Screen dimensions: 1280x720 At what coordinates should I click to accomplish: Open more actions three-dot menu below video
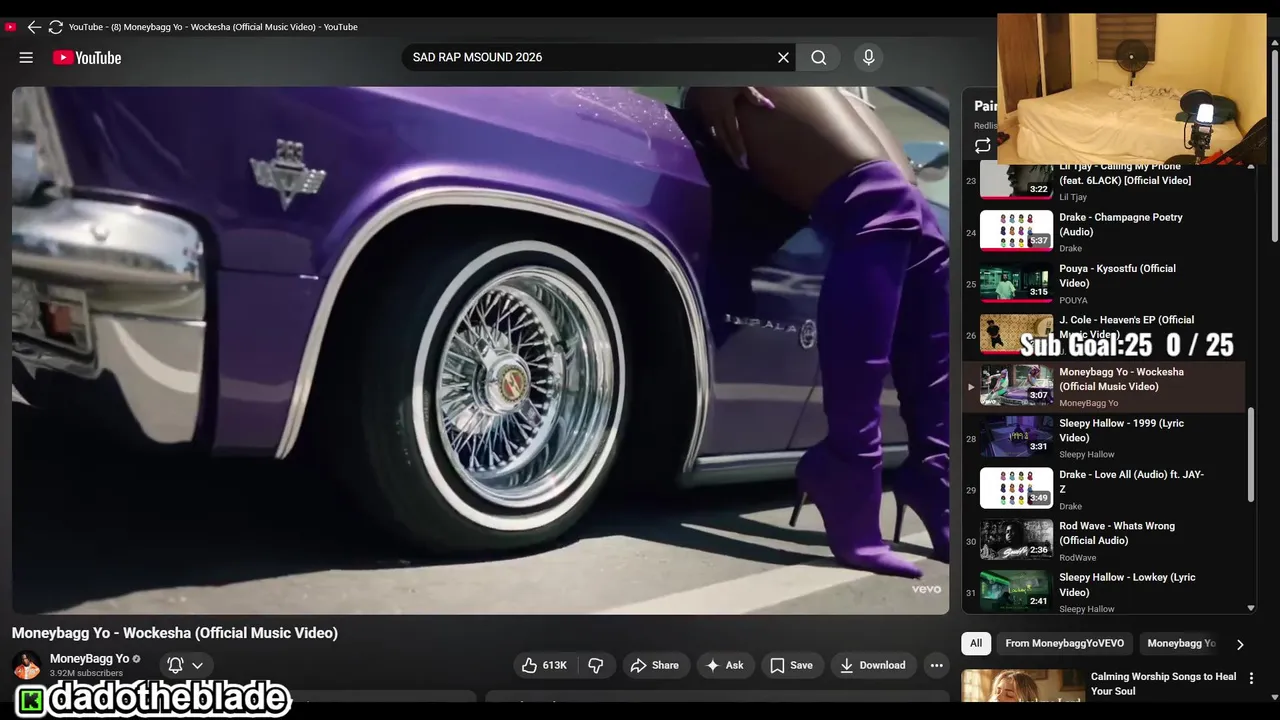point(936,665)
